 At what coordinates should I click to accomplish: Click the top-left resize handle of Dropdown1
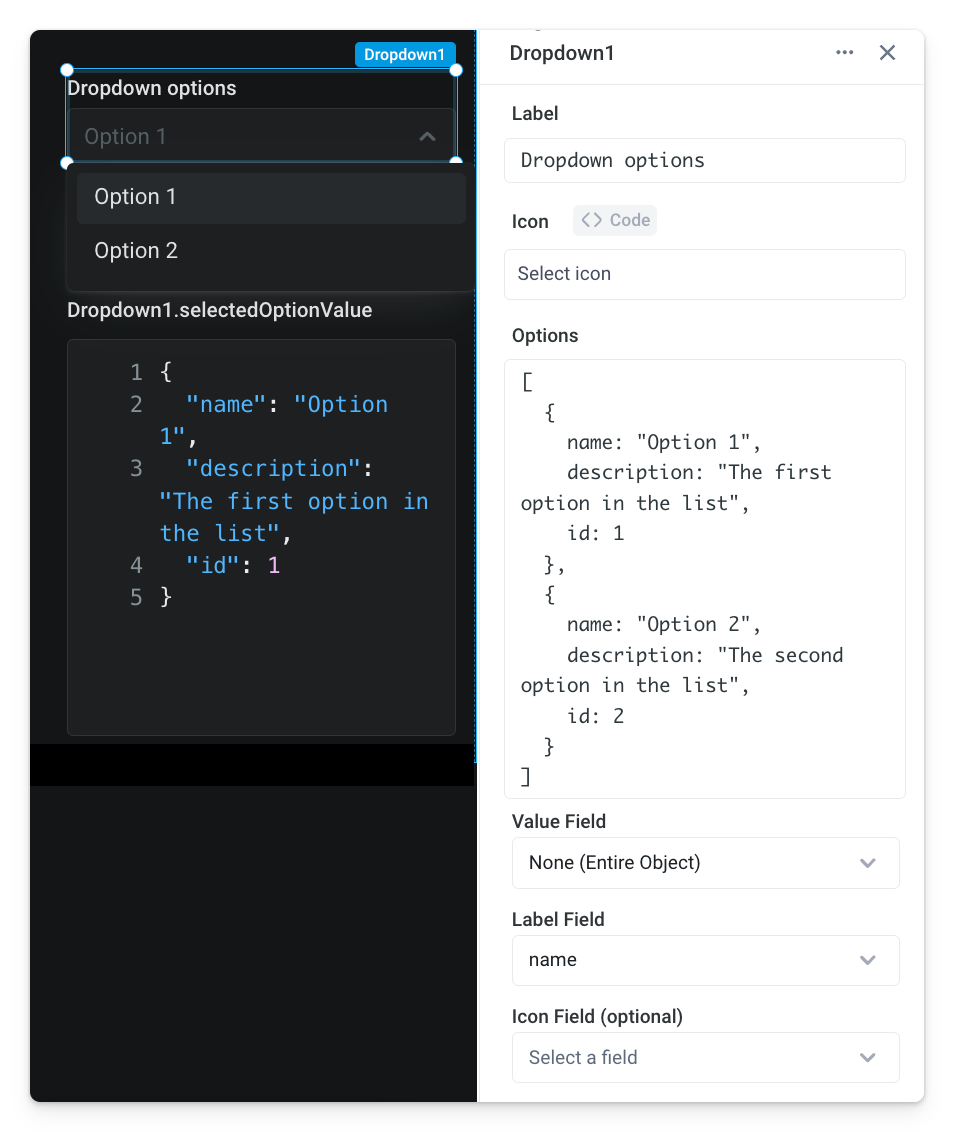tap(68, 70)
